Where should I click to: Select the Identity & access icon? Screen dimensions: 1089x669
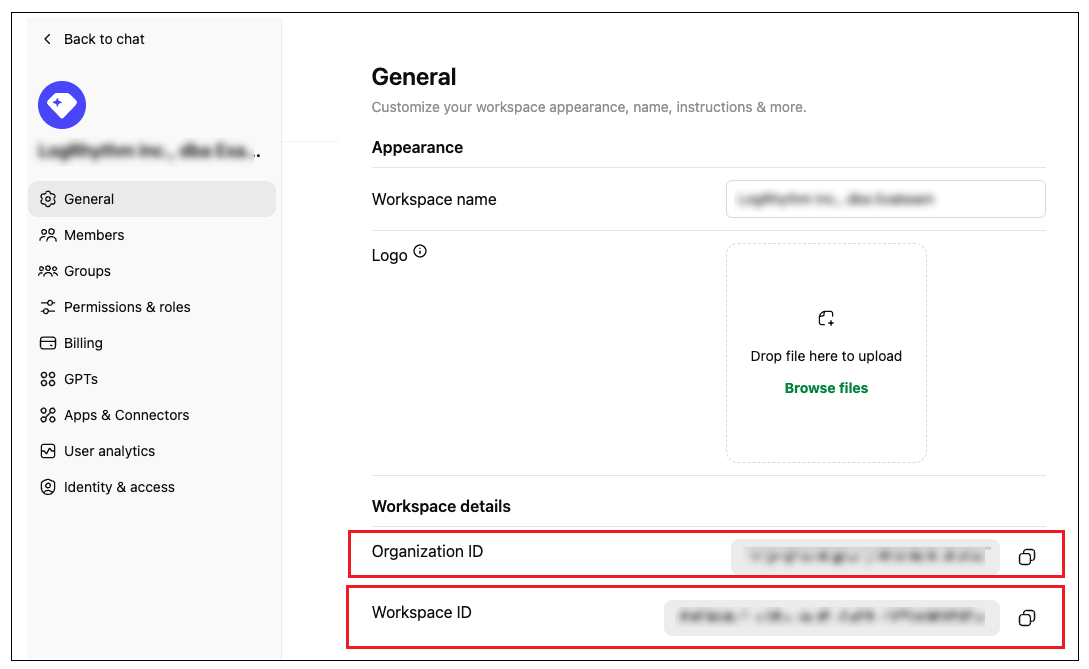click(48, 487)
